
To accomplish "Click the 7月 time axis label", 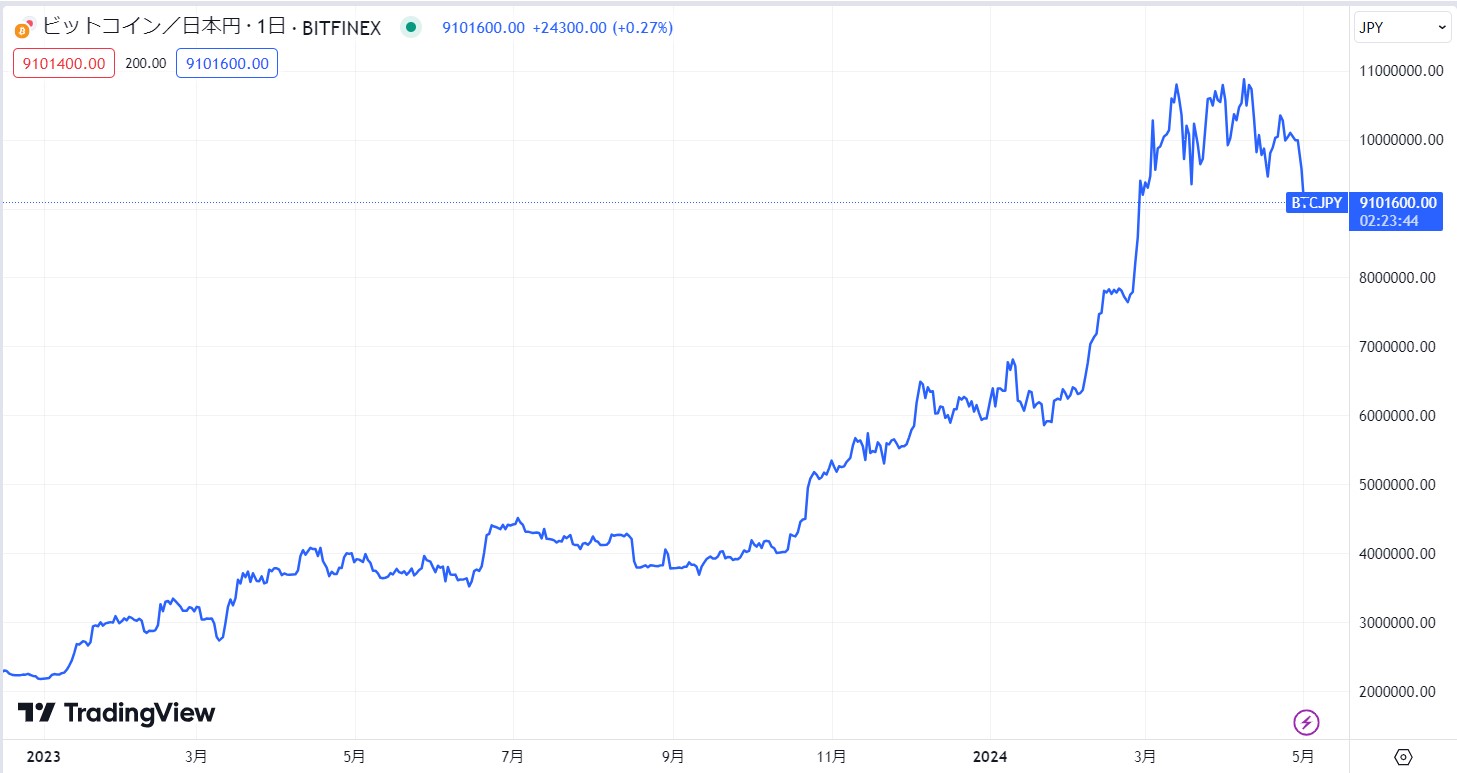I will click(x=512, y=756).
